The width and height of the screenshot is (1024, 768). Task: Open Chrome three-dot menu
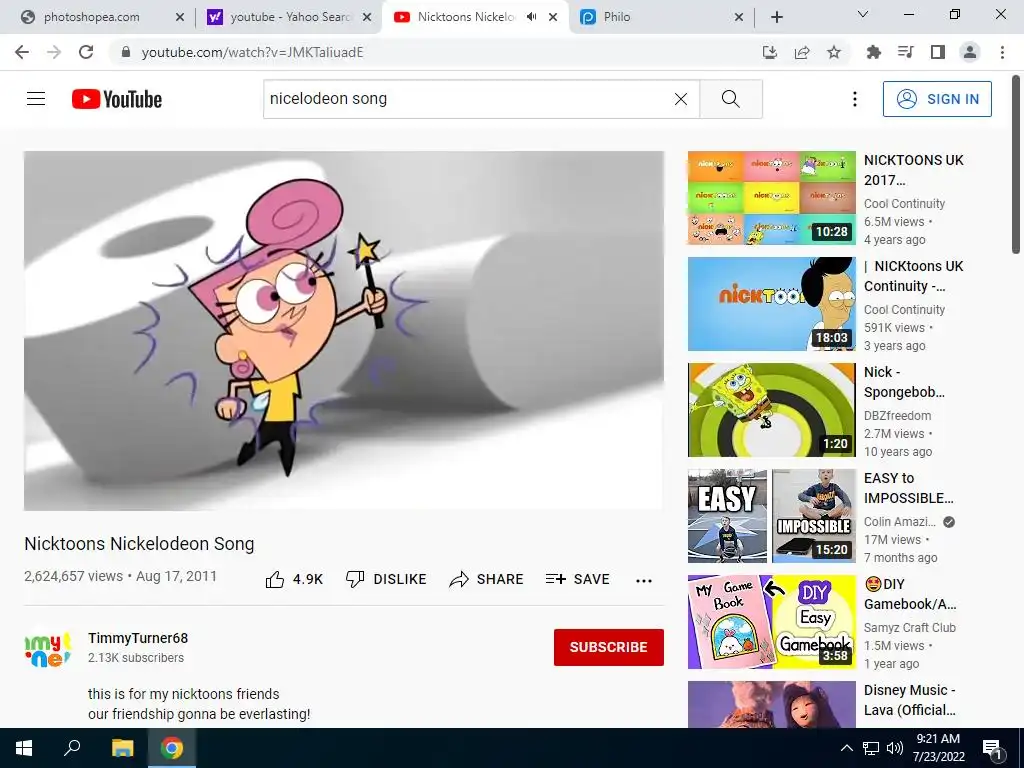(x=1002, y=52)
